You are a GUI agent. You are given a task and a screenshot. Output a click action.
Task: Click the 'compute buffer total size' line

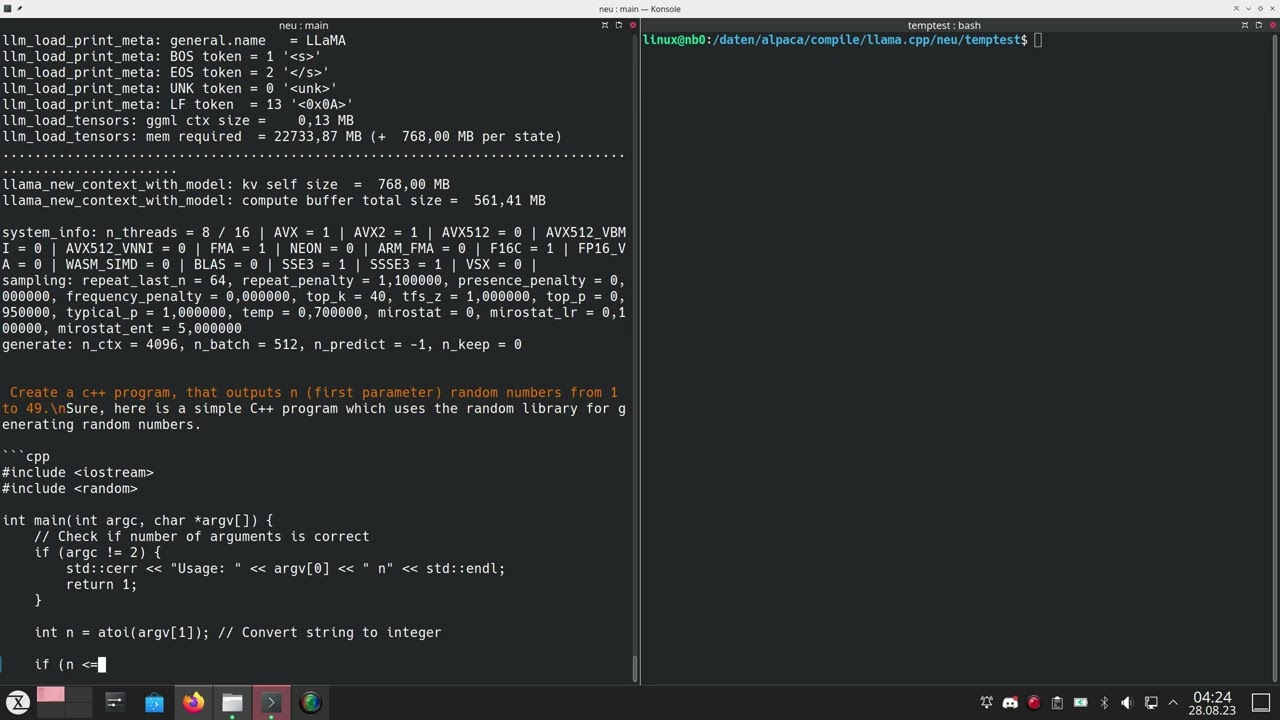[274, 200]
